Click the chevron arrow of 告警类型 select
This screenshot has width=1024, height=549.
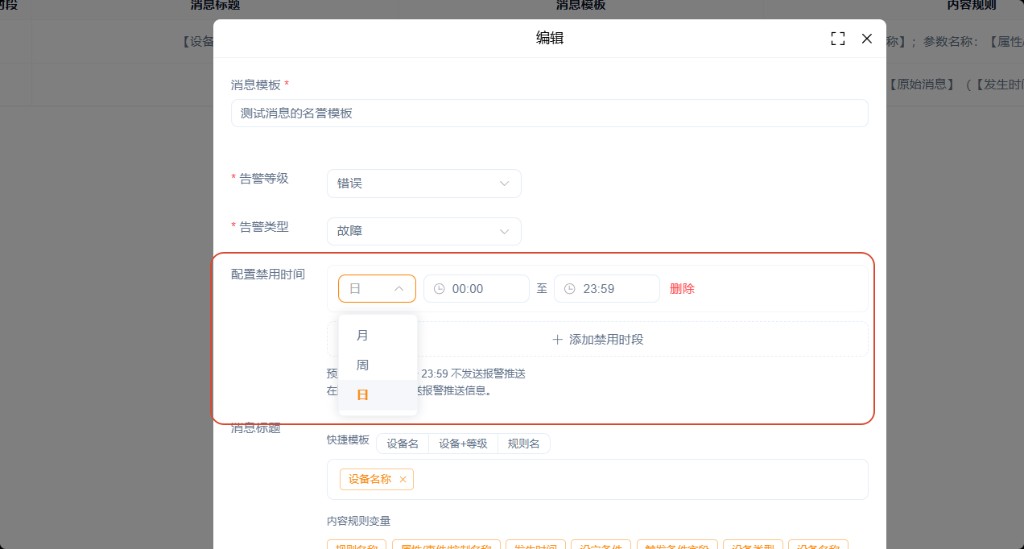[x=504, y=231]
